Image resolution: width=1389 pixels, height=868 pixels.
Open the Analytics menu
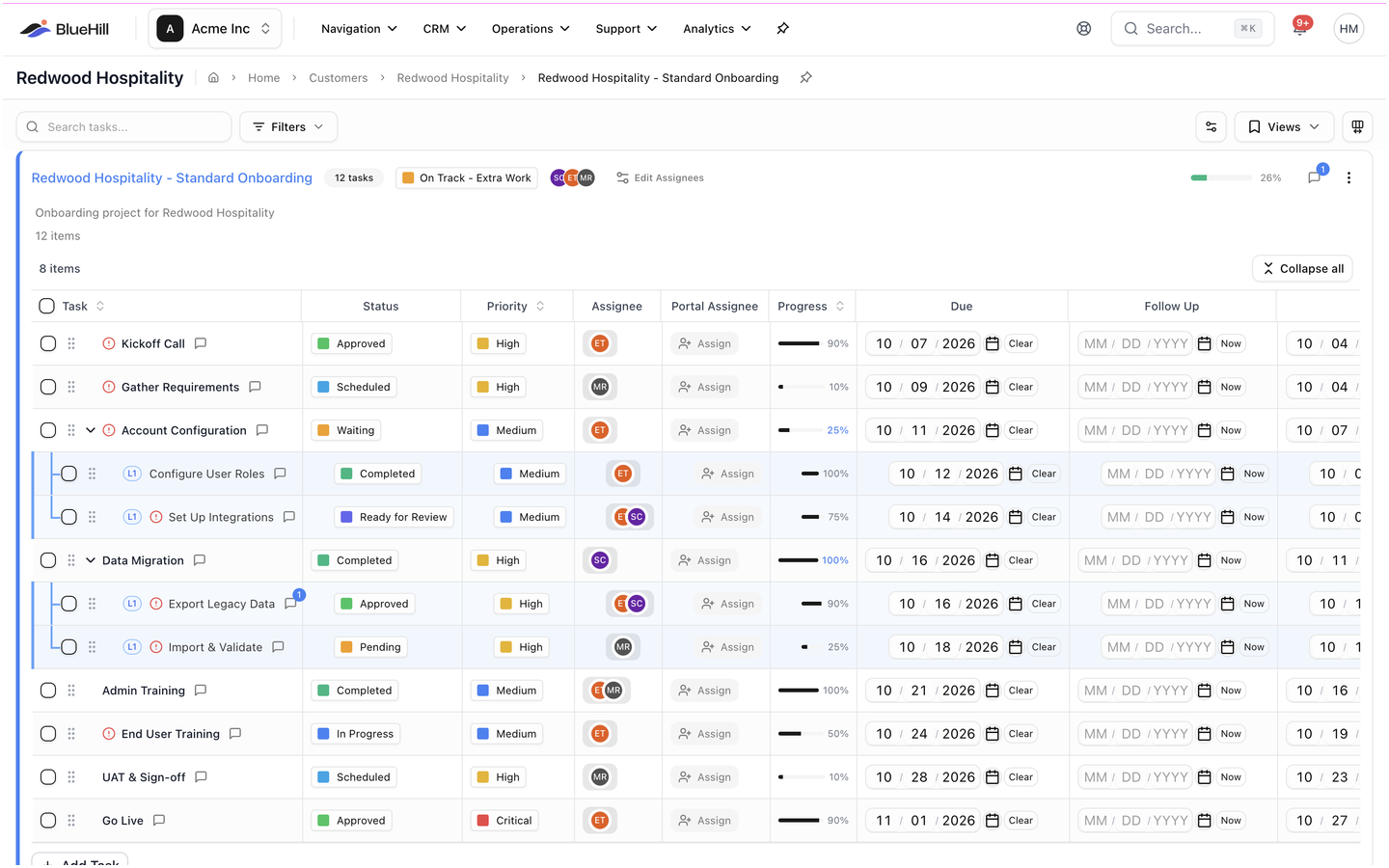pyautogui.click(x=717, y=29)
